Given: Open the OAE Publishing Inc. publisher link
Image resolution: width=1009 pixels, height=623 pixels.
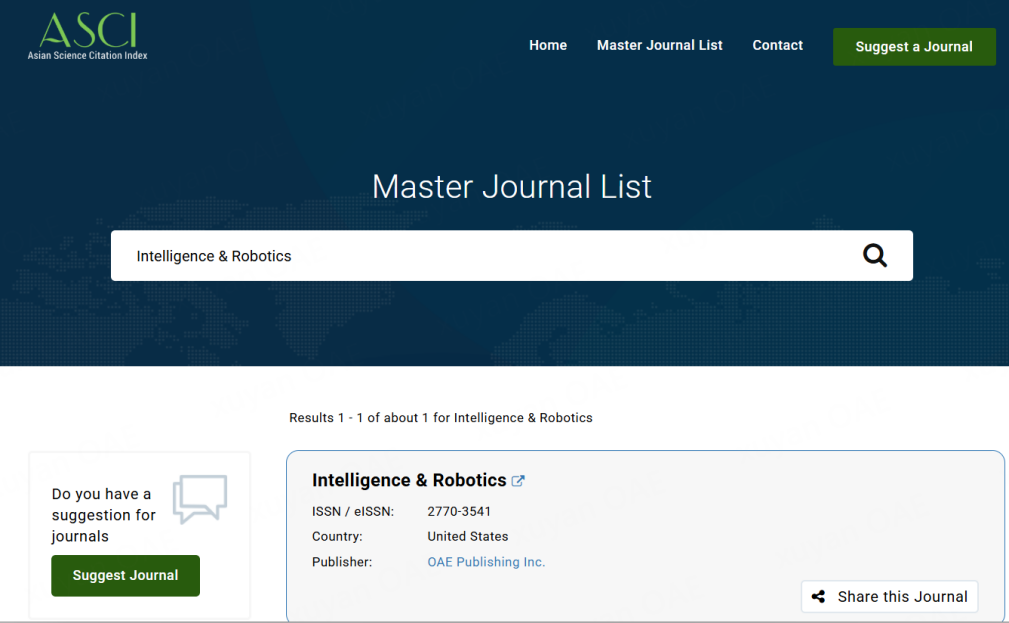Looking at the screenshot, I should (486, 562).
